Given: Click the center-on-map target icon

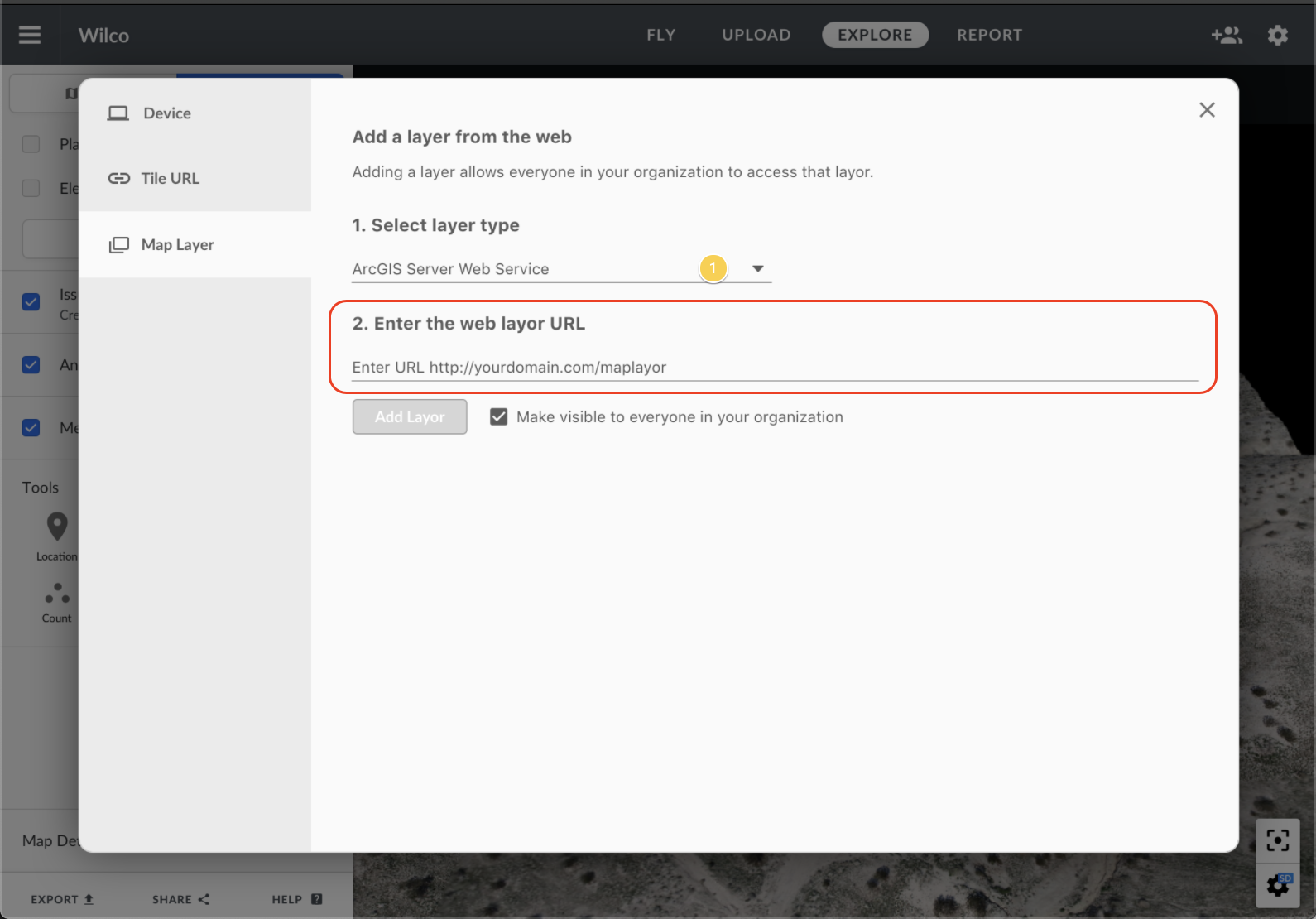Looking at the screenshot, I should click(x=1278, y=840).
